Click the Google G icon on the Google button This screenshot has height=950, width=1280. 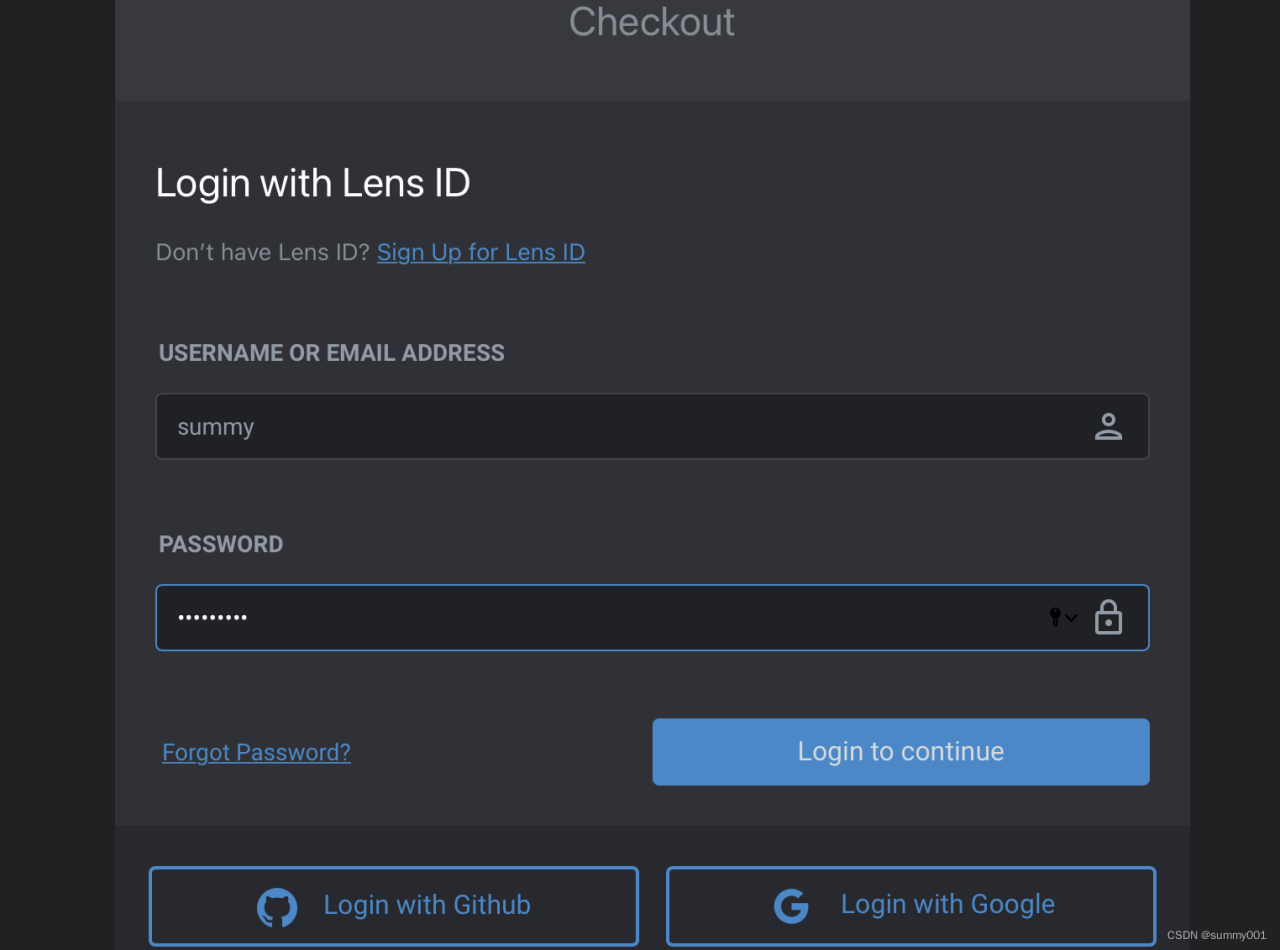point(791,906)
